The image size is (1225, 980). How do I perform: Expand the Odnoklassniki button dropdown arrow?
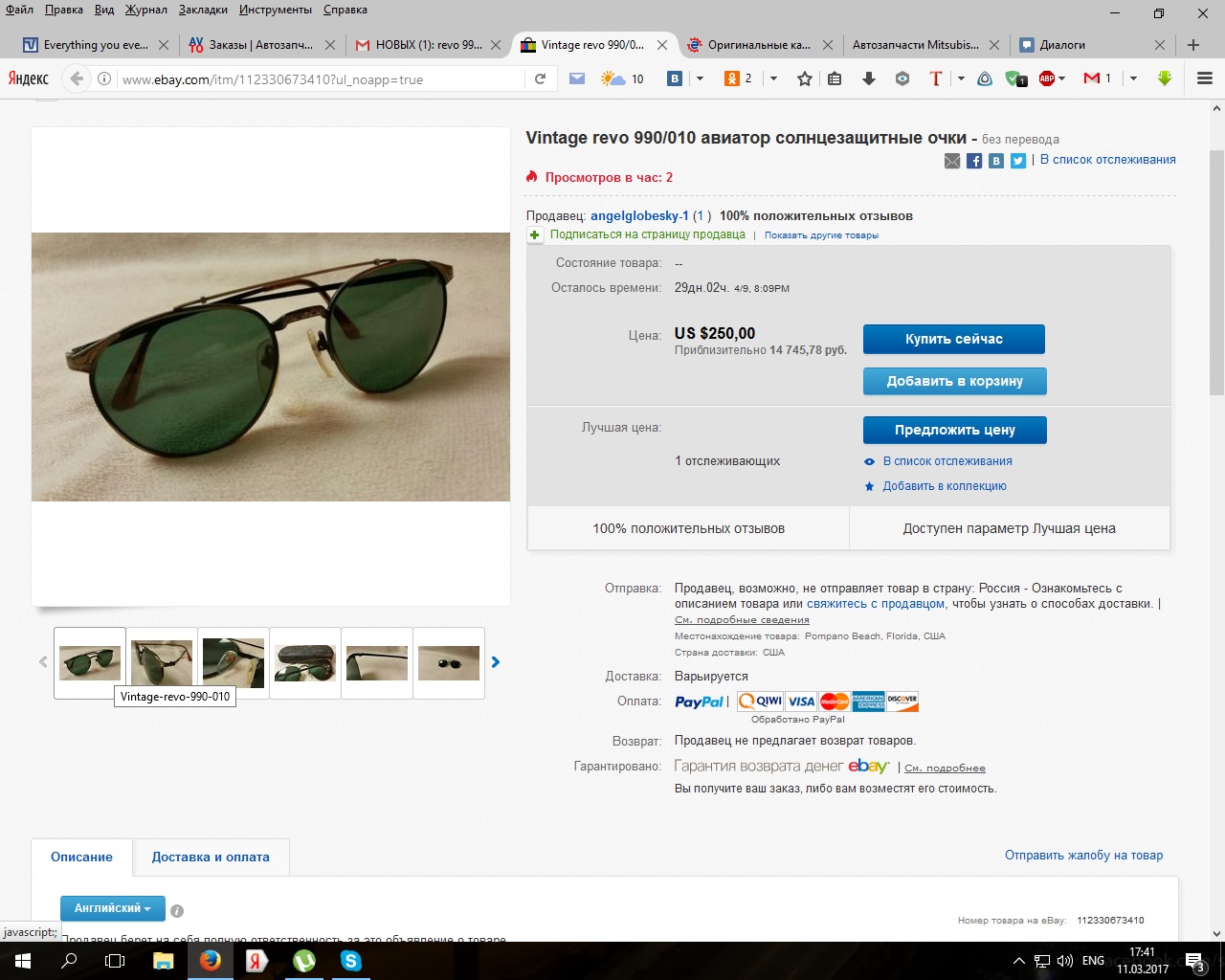coord(773,79)
